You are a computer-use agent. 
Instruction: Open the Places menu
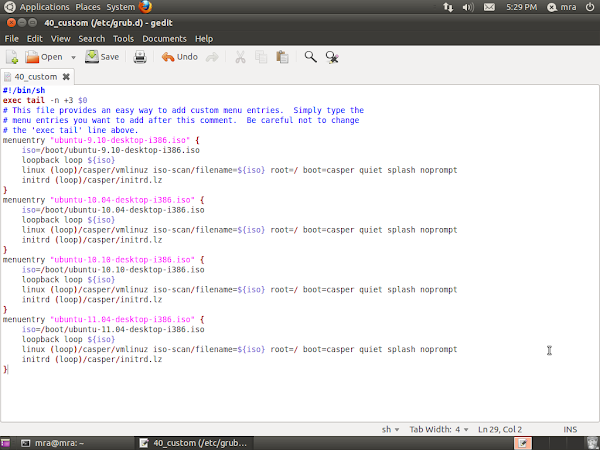tap(88, 7)
